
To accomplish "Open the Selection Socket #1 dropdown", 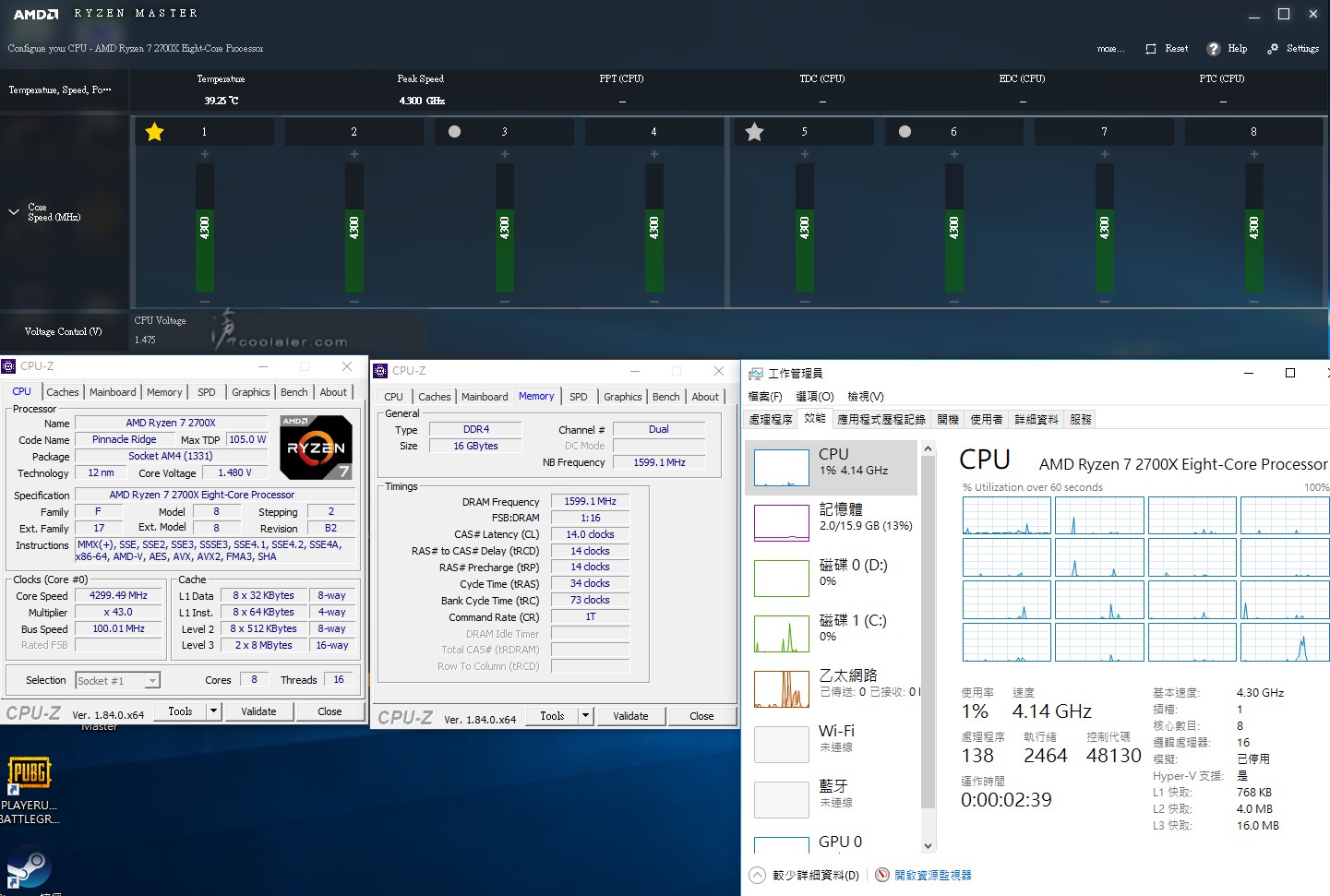I will [x=117, y=681].
